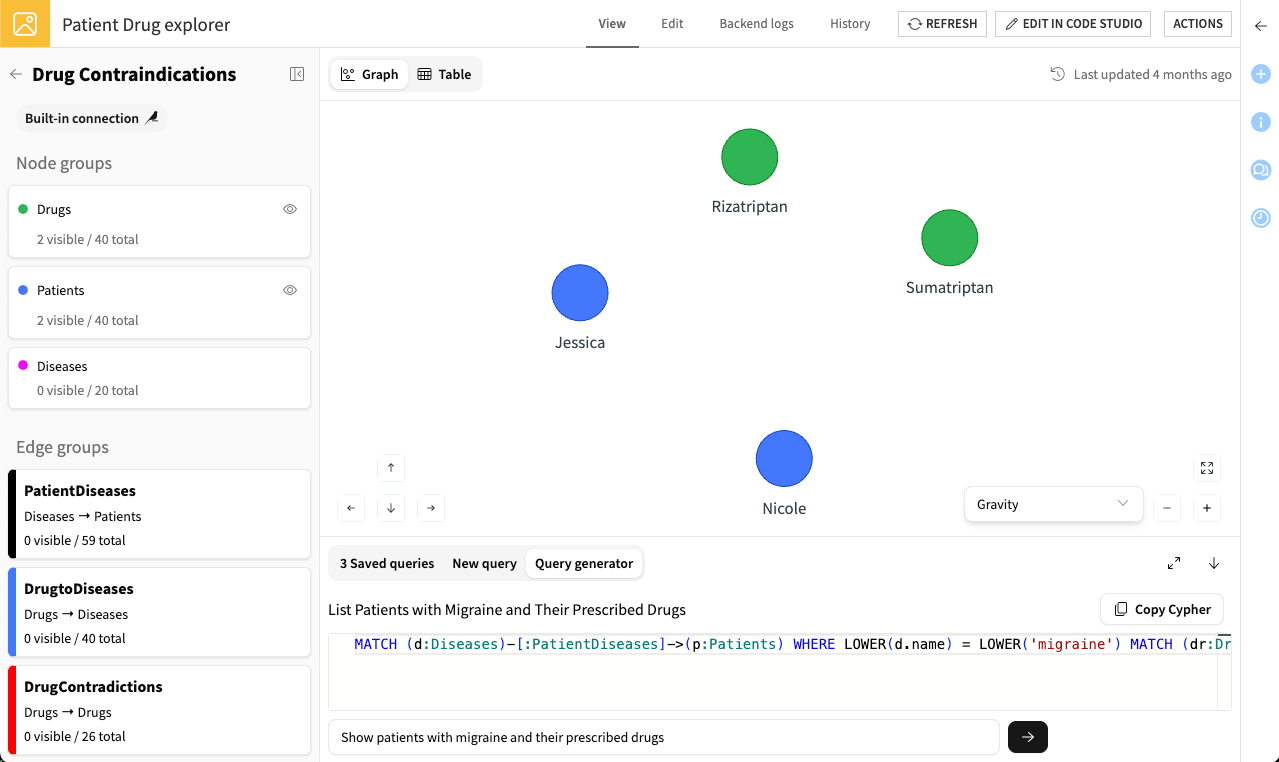Expand the graph to fullscreen
Image resolution: width=1279 pixels, height=762 pixels.
[1206, 467]
